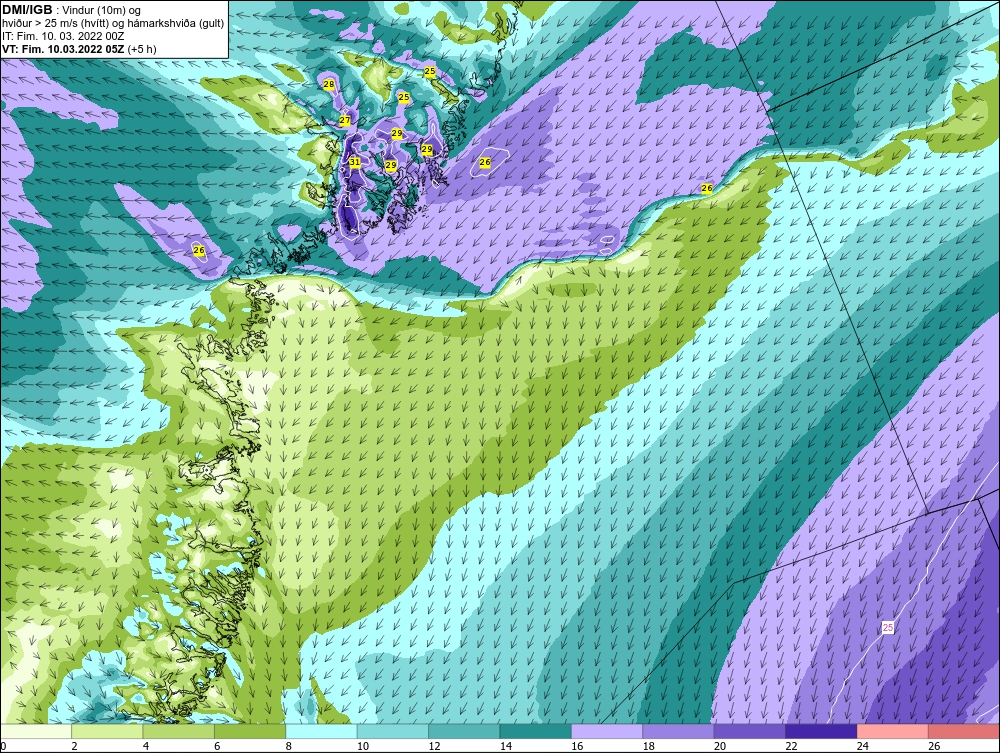Click the legend scale value 26
The image size is (1000, 753).
pyautogui.click(x=934, y=746)
